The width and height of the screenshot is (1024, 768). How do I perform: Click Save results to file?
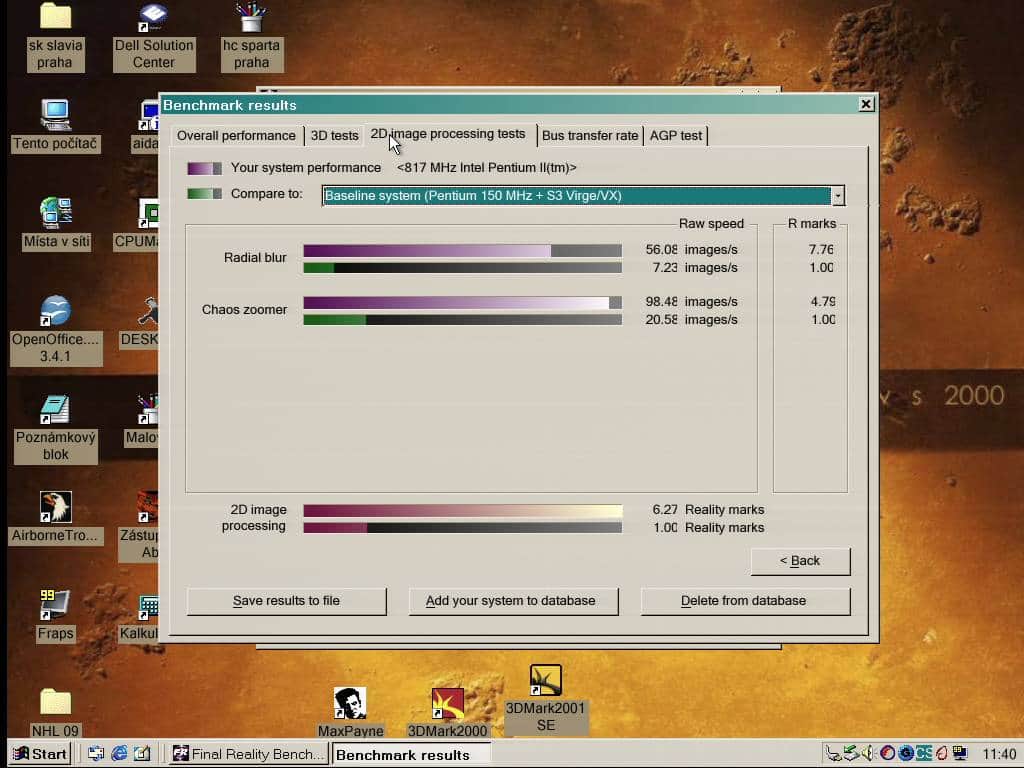(286, 601)
